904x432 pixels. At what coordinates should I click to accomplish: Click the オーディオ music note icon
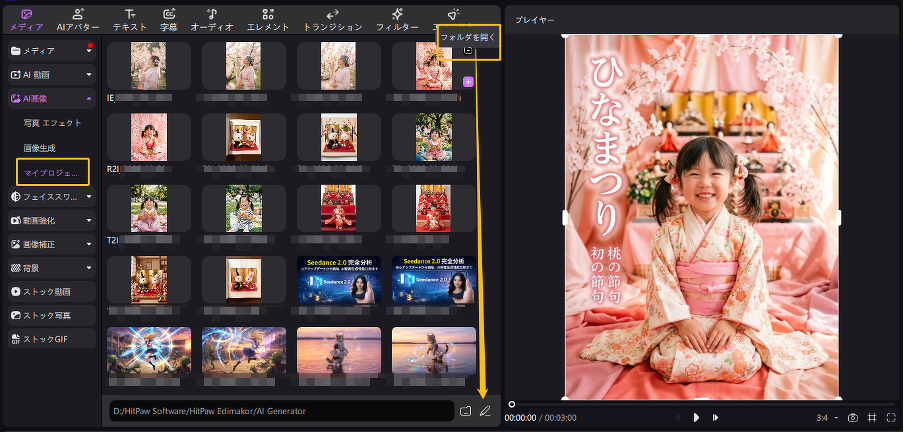(212, 14)
